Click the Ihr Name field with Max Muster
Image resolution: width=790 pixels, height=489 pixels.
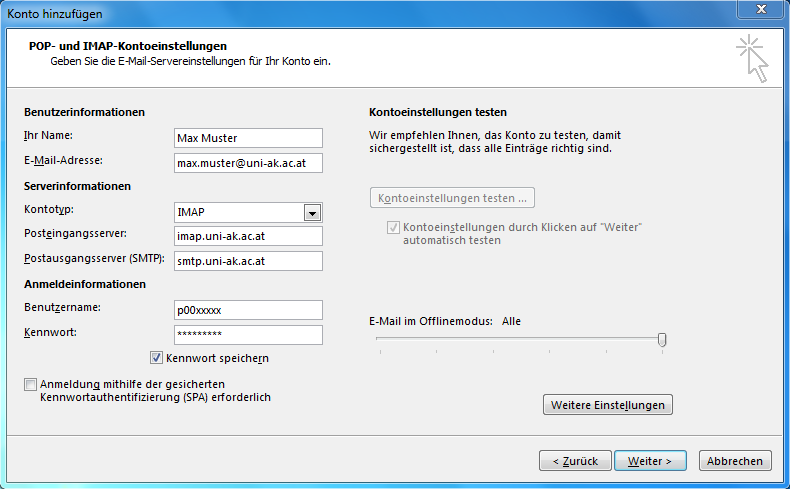tap(248, 138)
